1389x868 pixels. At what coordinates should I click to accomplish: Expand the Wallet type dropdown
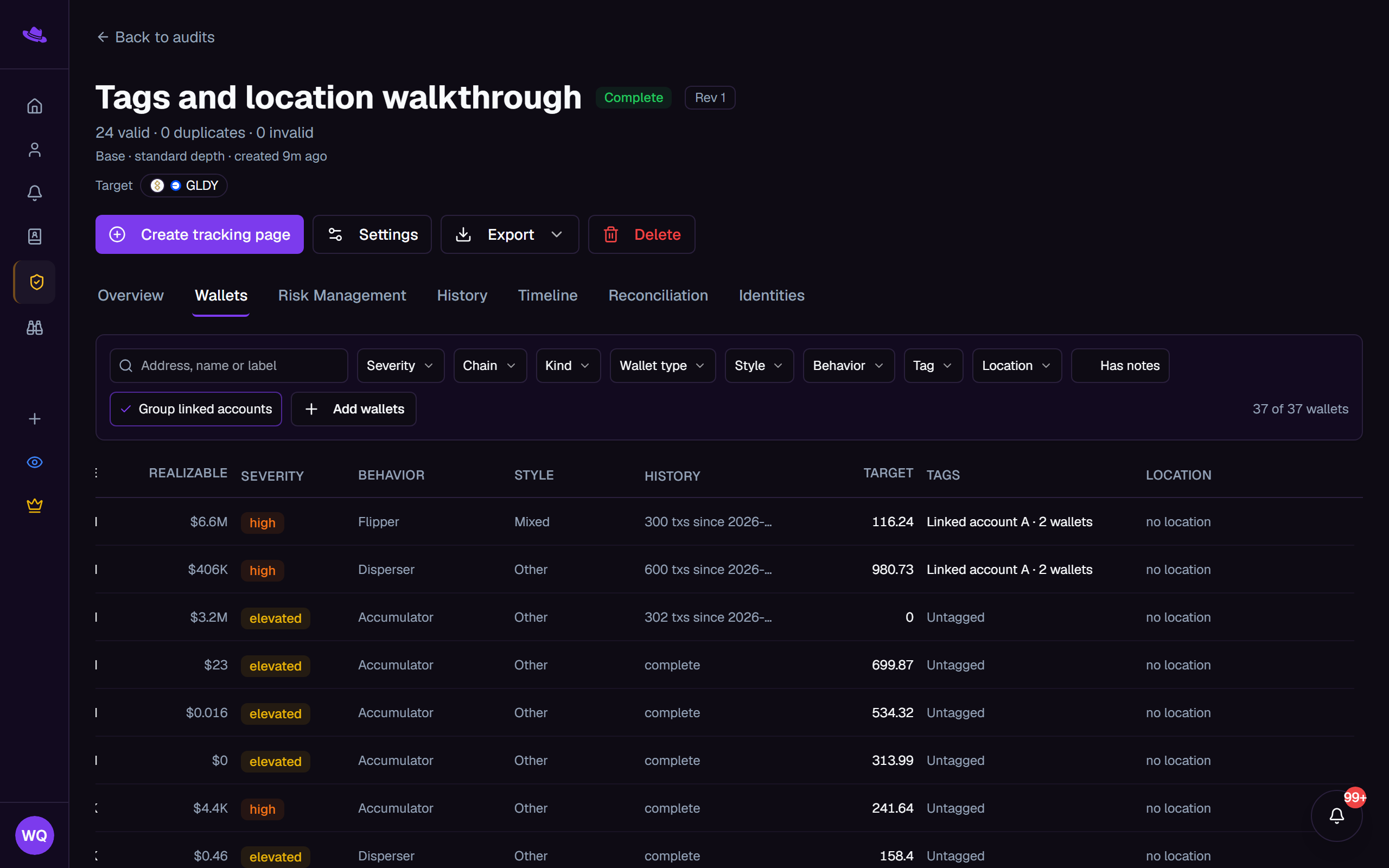point(663,366)
